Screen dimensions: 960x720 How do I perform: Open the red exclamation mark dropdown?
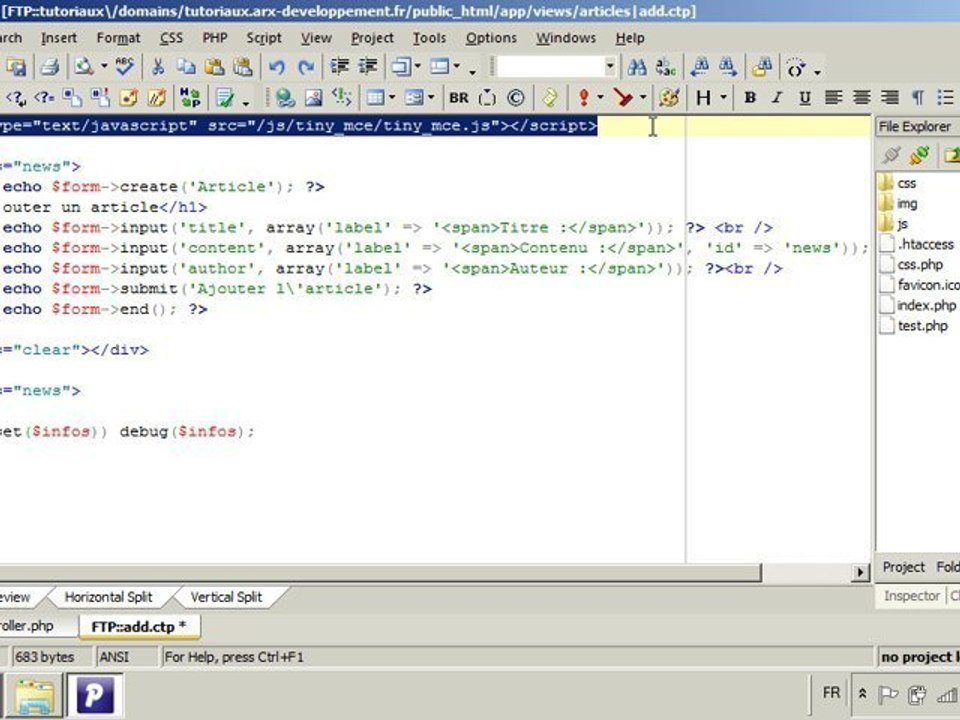click(600, 97)
